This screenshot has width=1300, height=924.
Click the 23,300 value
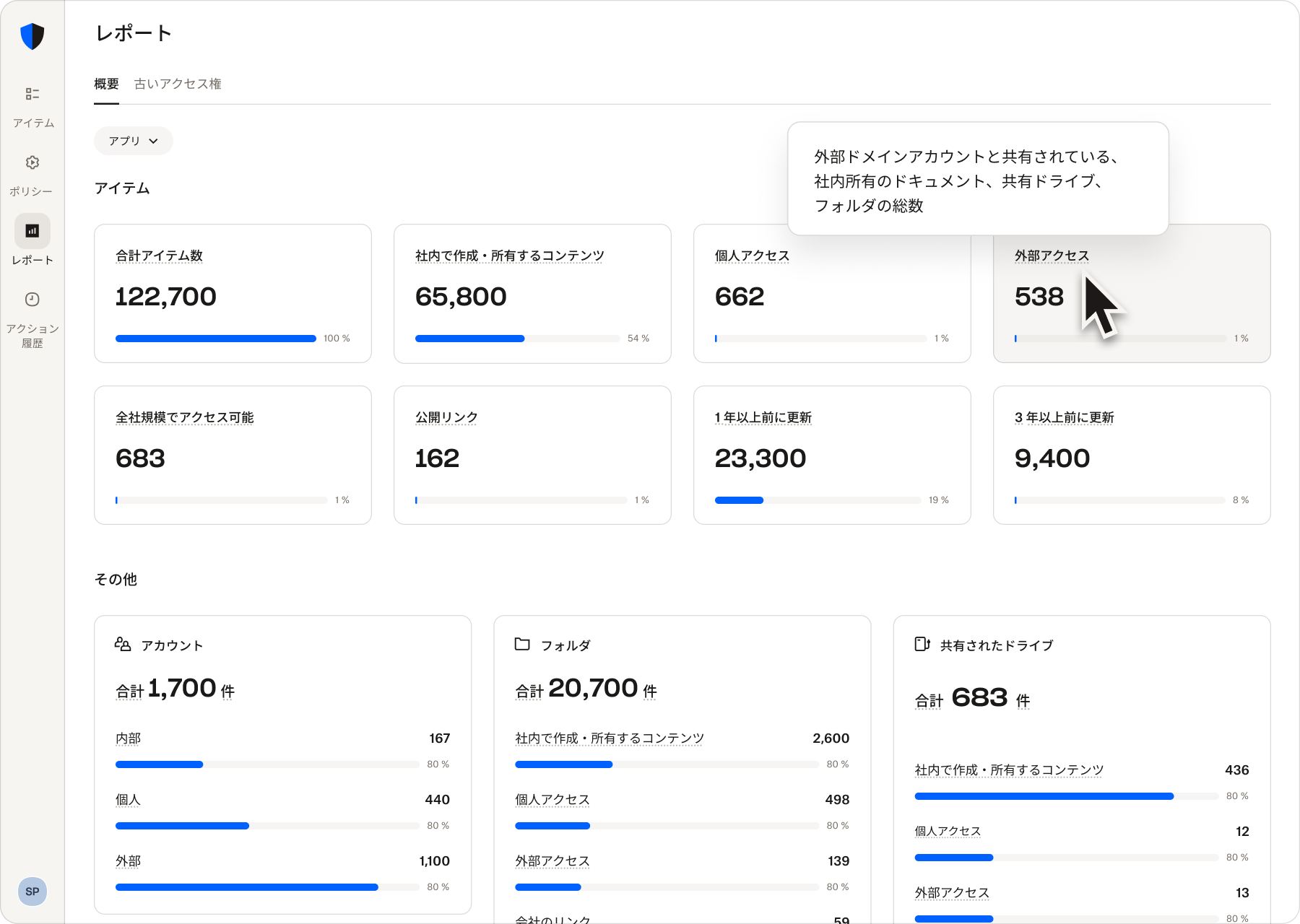pos(760,458)
